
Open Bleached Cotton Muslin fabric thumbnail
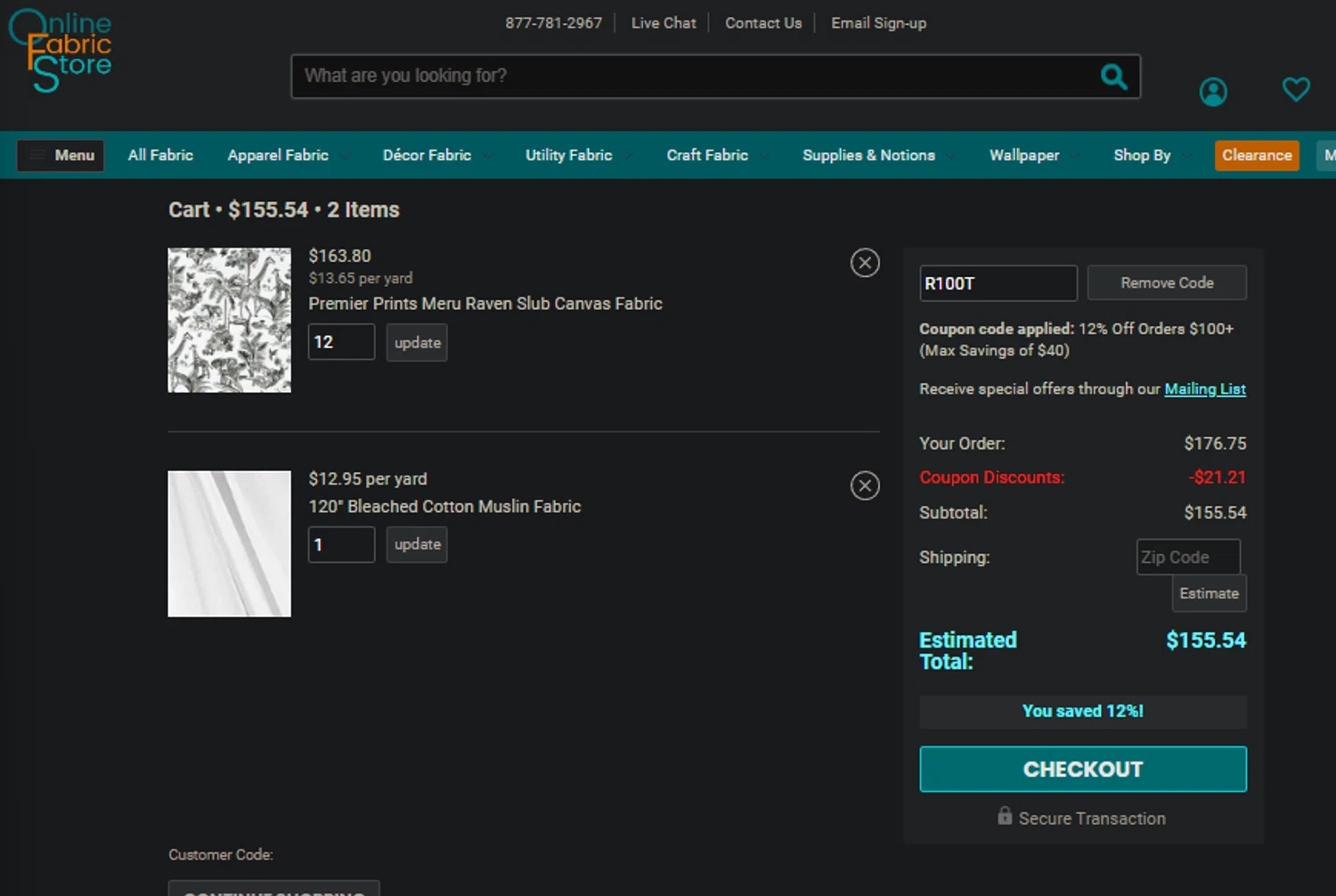point(230,543)
